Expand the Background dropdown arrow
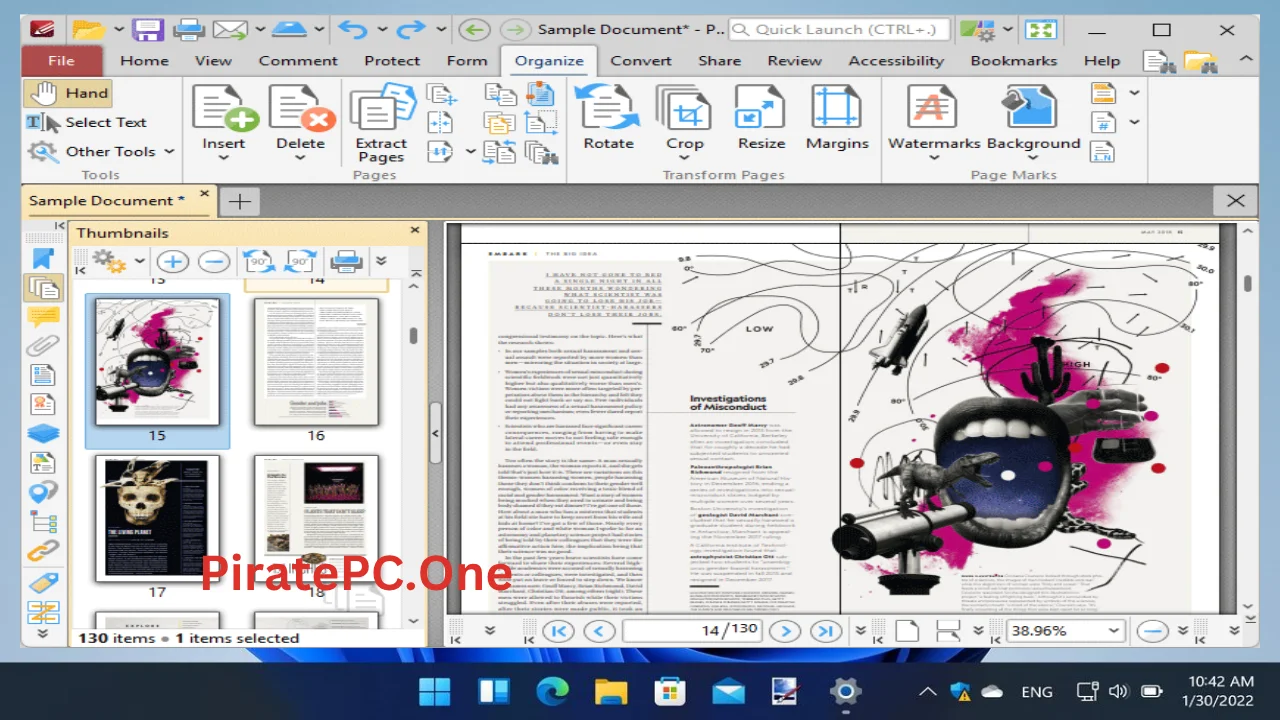 [x=1033, y=158]
